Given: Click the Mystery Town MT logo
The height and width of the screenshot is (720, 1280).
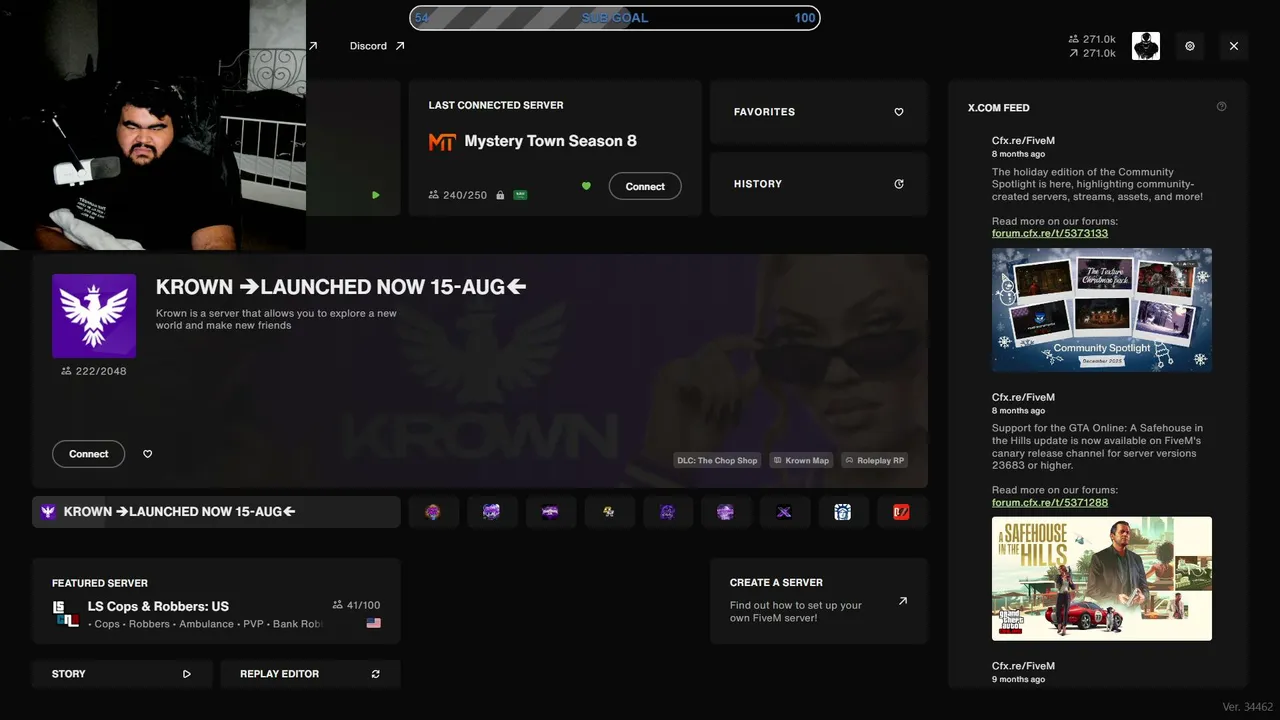Looking at the screenshot, I should [442, 142].
